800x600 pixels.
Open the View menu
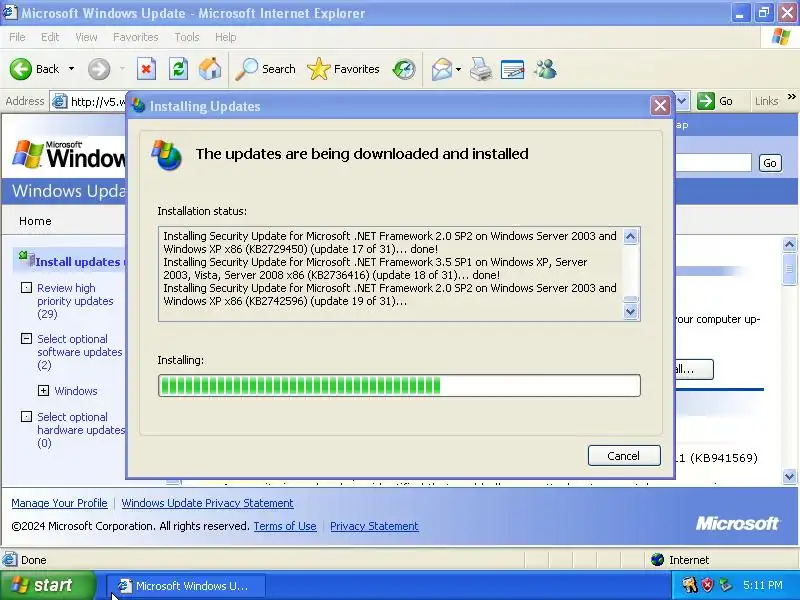[86, 37]
